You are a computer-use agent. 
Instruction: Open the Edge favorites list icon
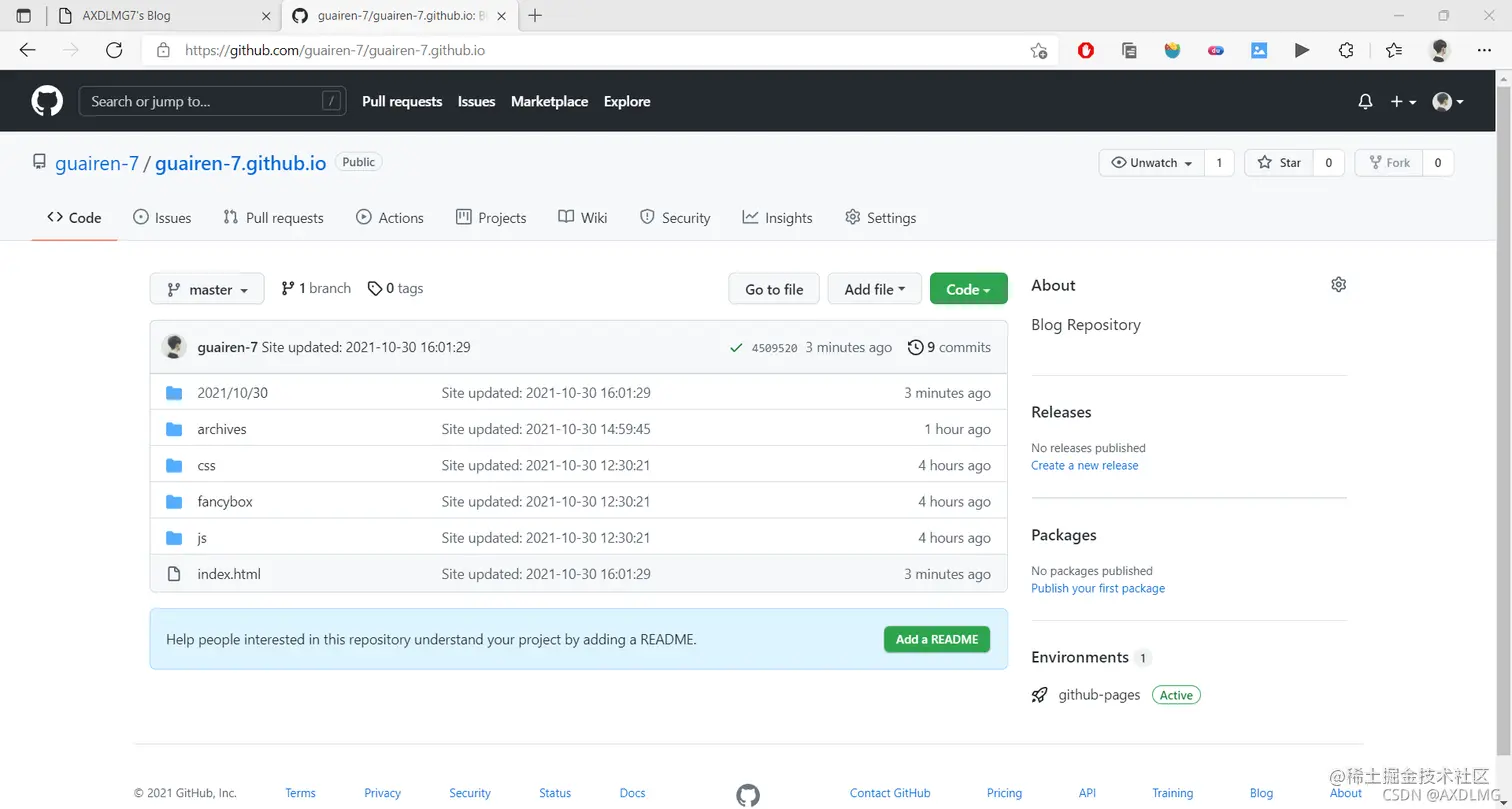click(1394, 50)
